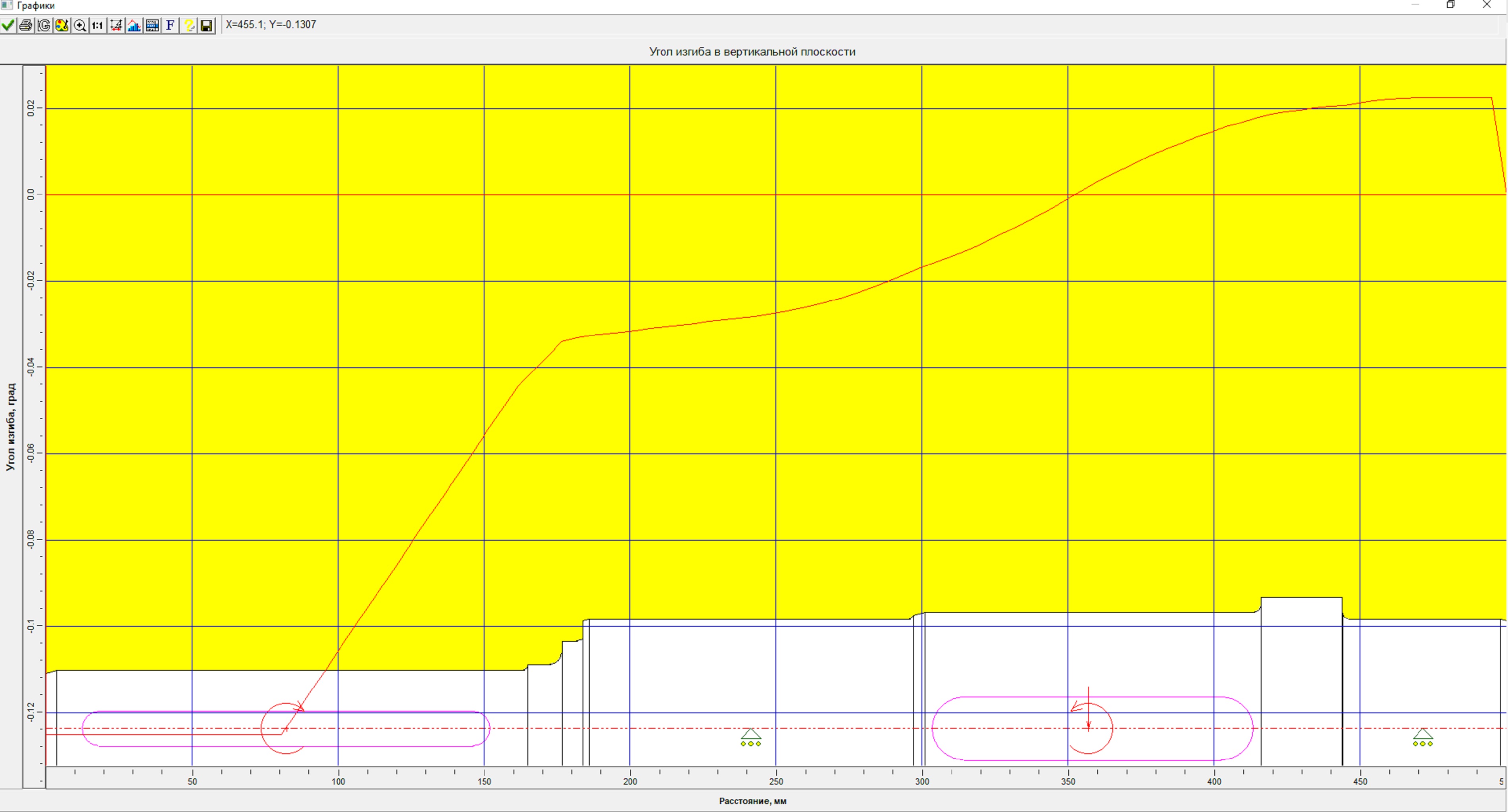Screen dimensions: 1508x812
Task: Click the printer icon to print graph
Action: click(x=26, y=25)
